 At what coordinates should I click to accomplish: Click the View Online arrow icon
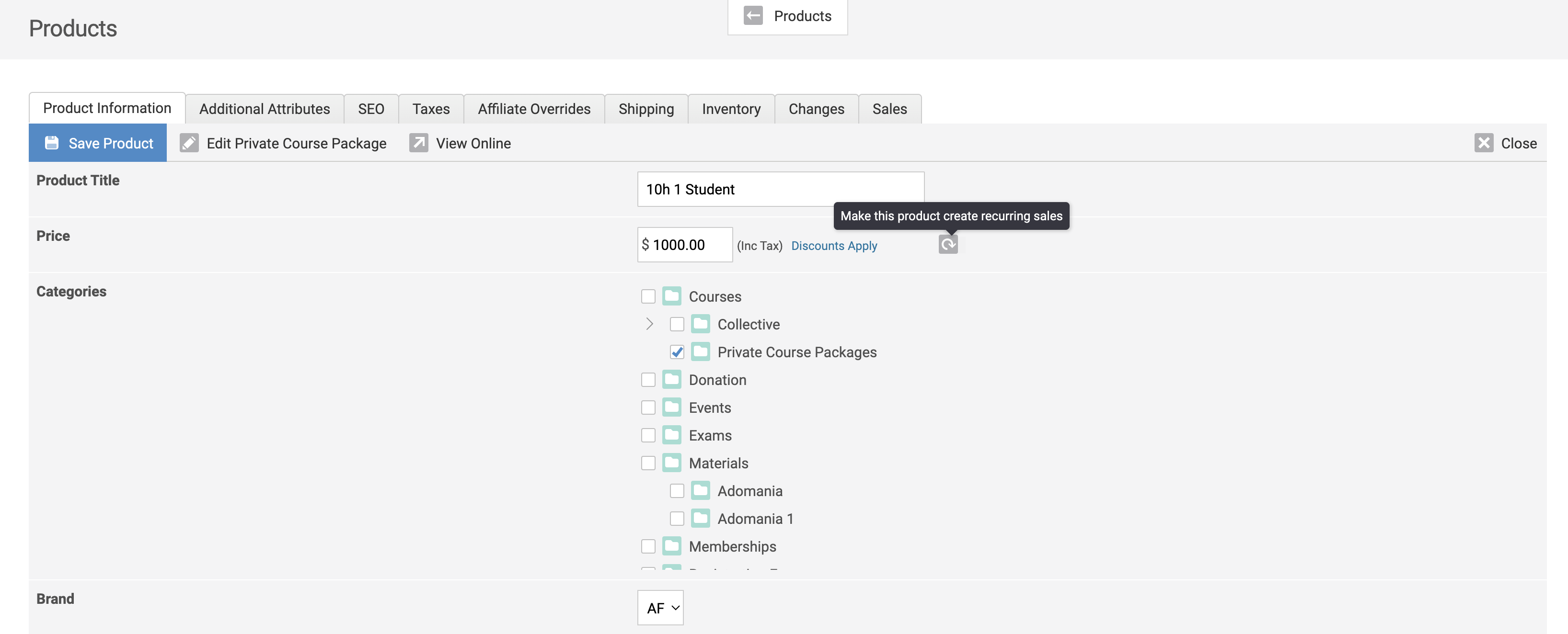coord(418,143)
